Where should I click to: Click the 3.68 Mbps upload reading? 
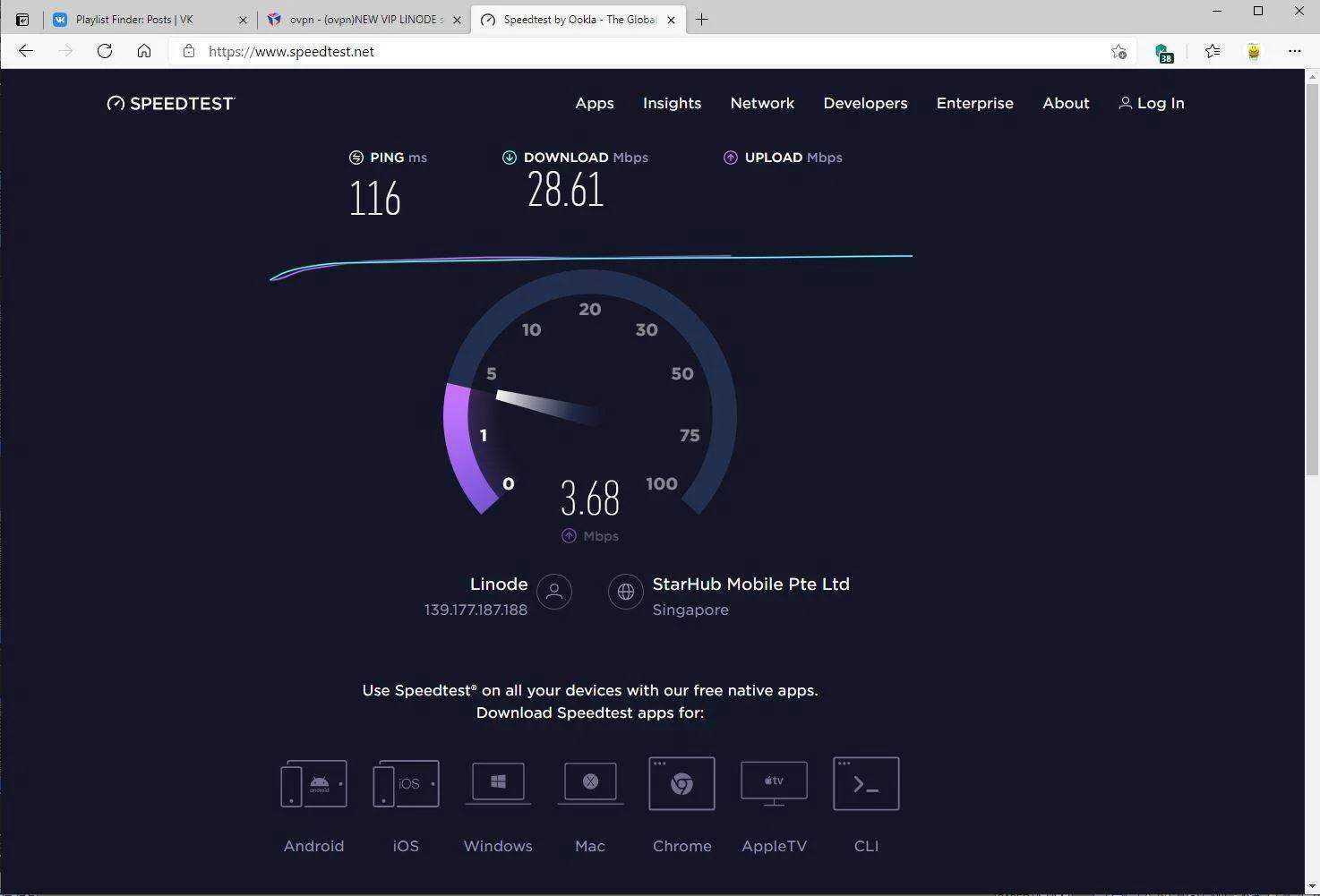[x=590, y=499]
